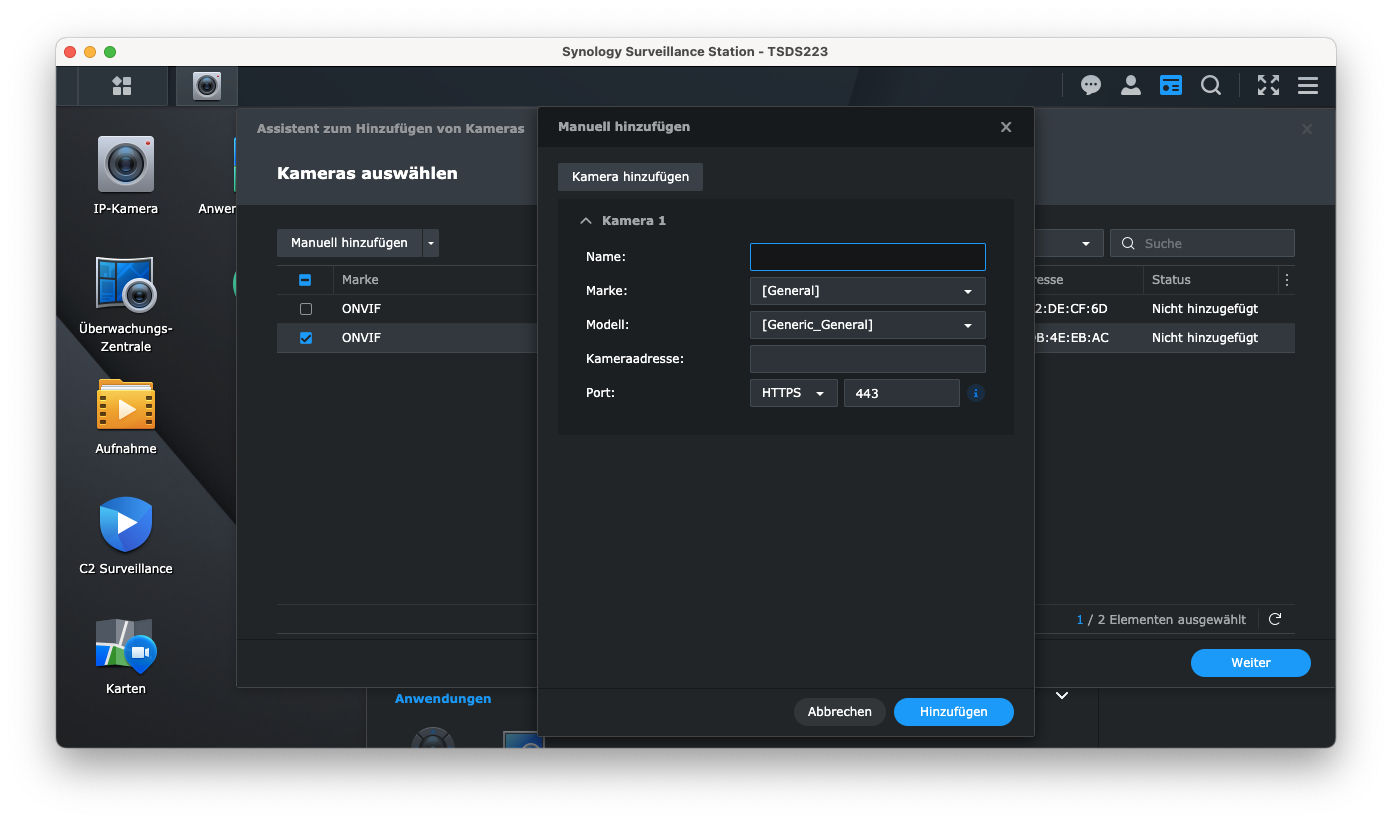This screenshot has width=1392, height=822.
Task: Open the Marke dropdown
Action: click(x=867, y=291)
